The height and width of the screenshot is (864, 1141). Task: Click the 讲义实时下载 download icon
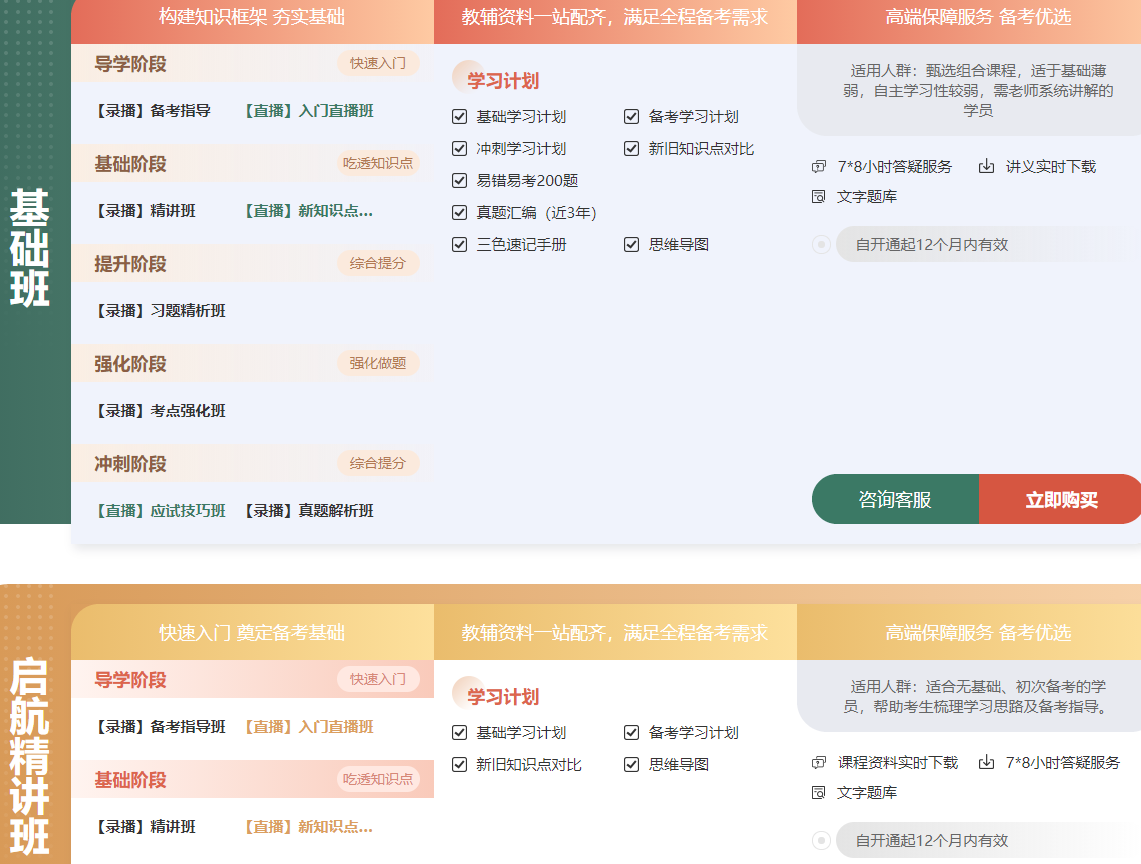[x=986, y=167]
